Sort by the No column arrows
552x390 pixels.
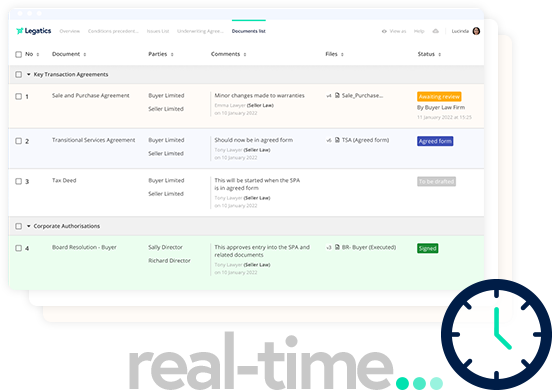[x=38, y=54]
